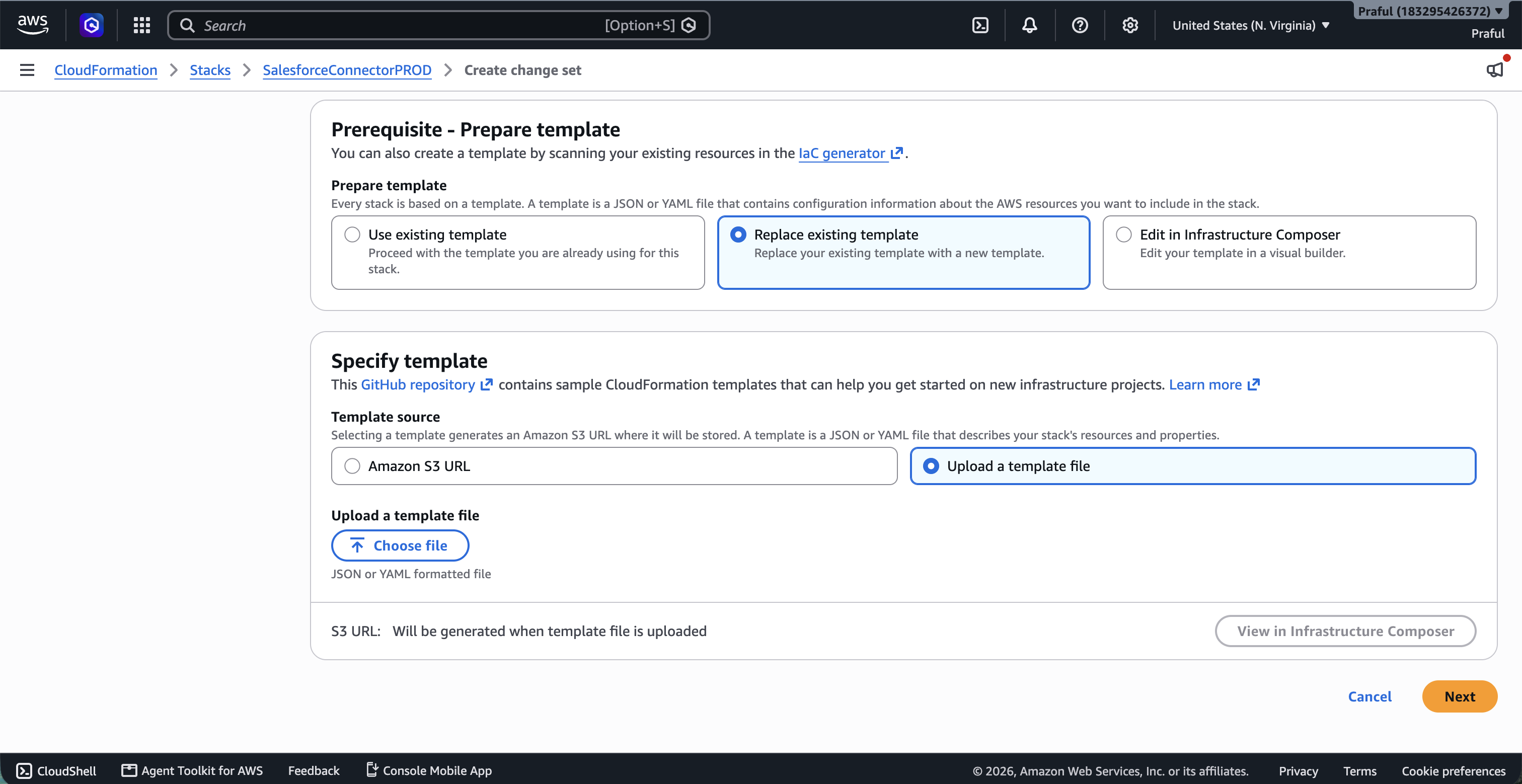Click the CloudShell footer label
The width and height of the screenshot is (1522, 784).
(x=67, y=771)
